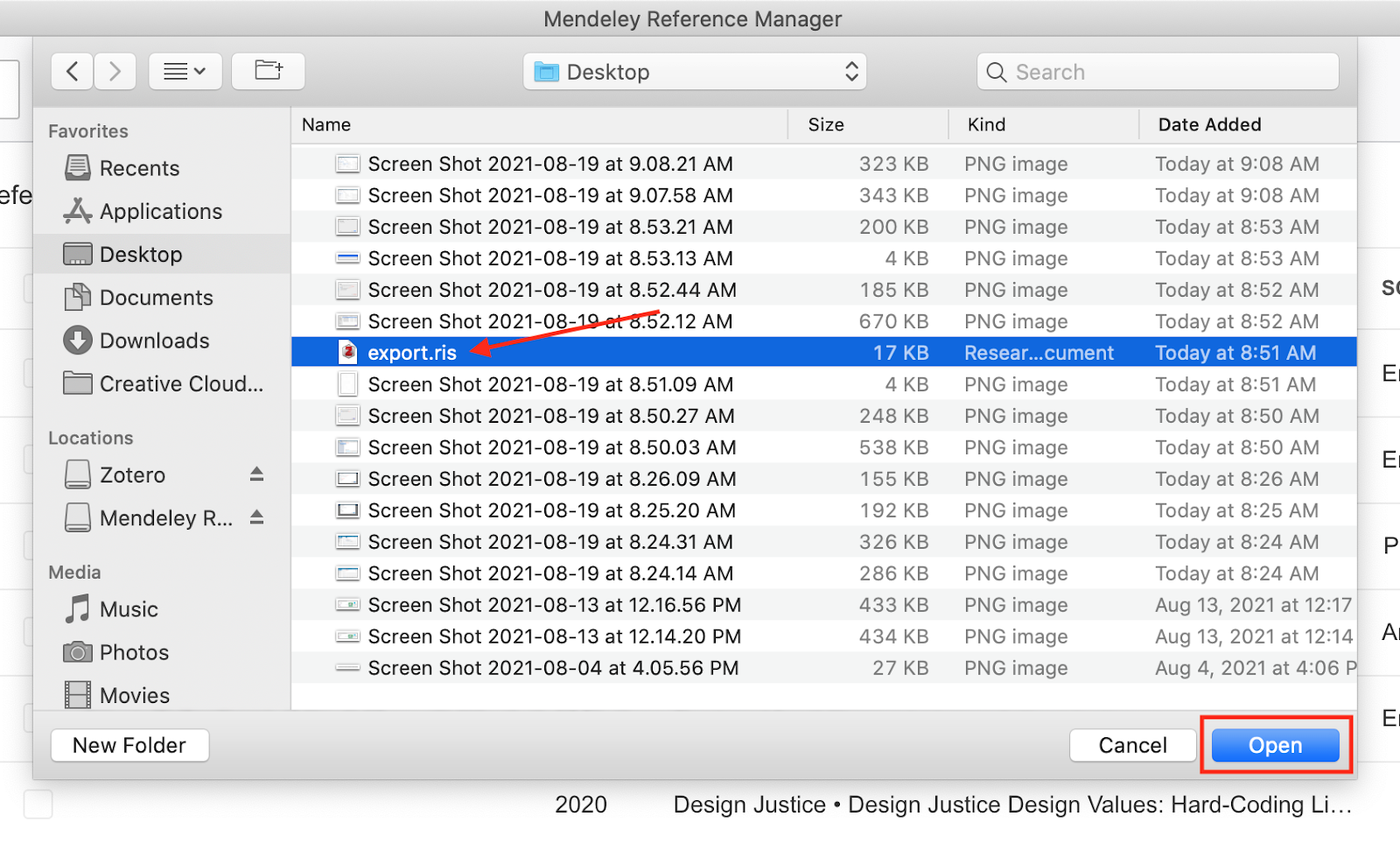
Task: Sort files by the Name column
Action: (540, 125)
